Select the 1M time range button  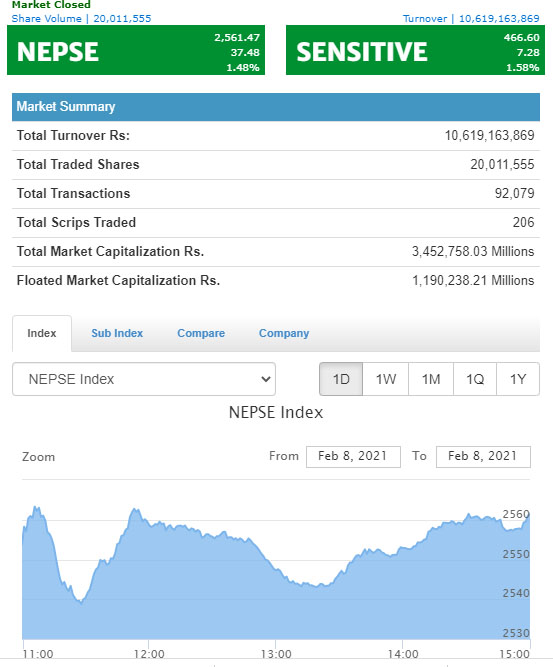click(x=431, y=379)
